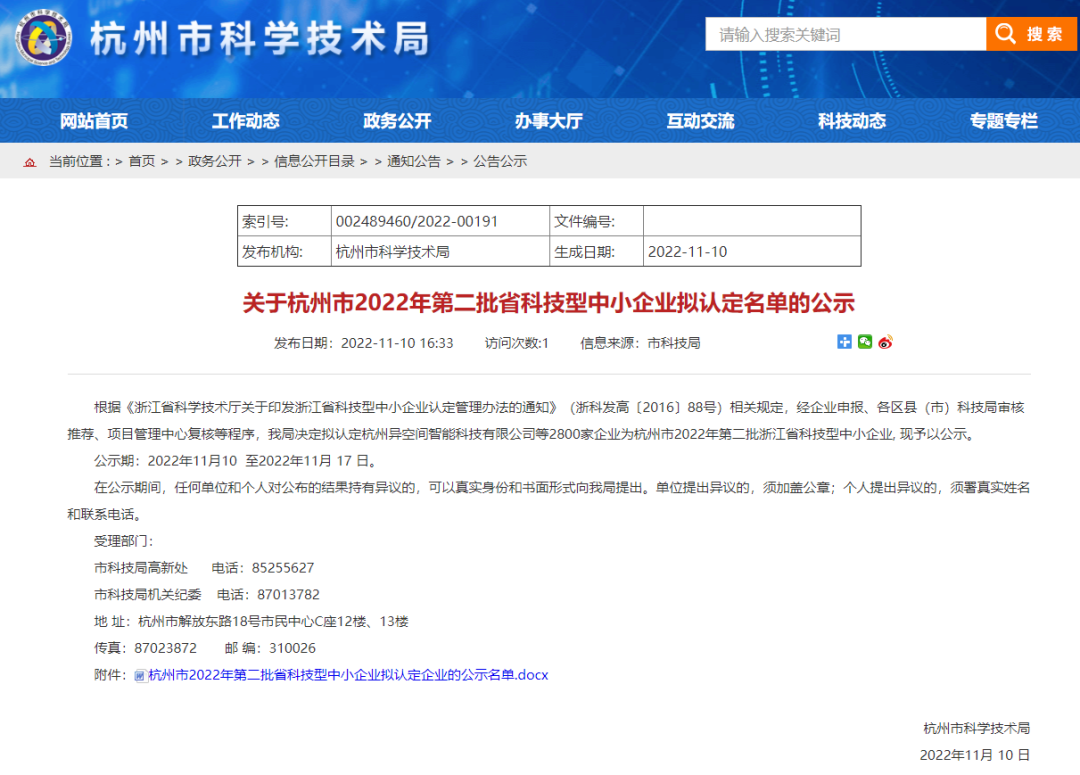Click the 公示期 date range line

click(235, 461)
